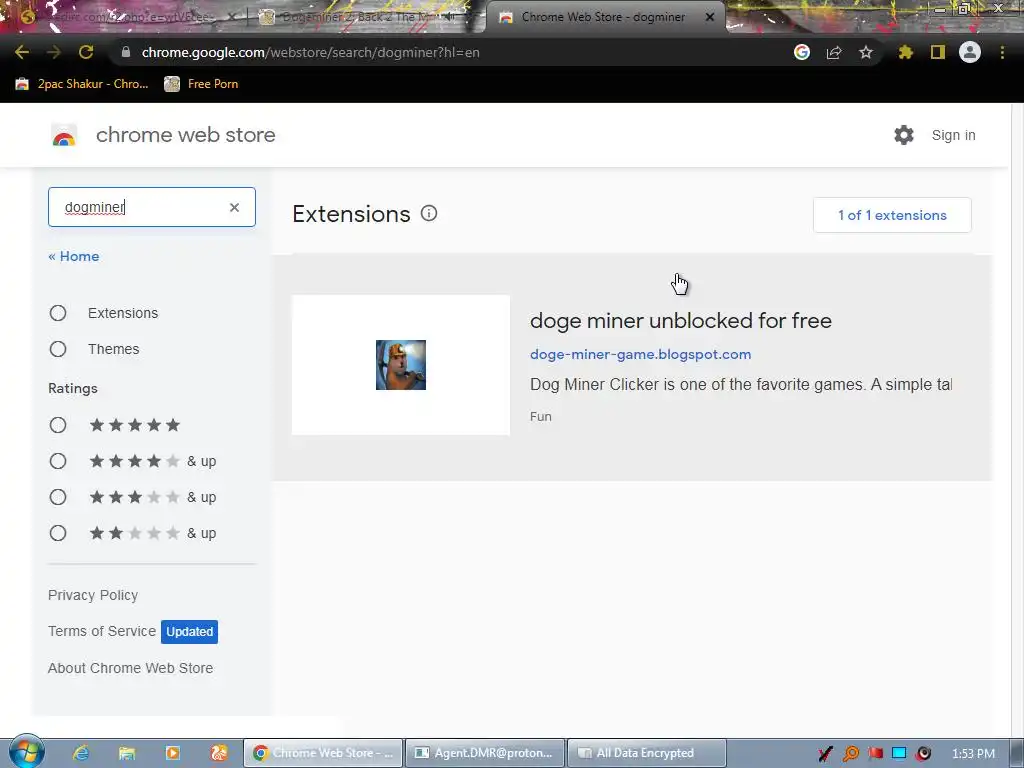Switch to All Data Encrypted taskbar window

tap(647, 753)
